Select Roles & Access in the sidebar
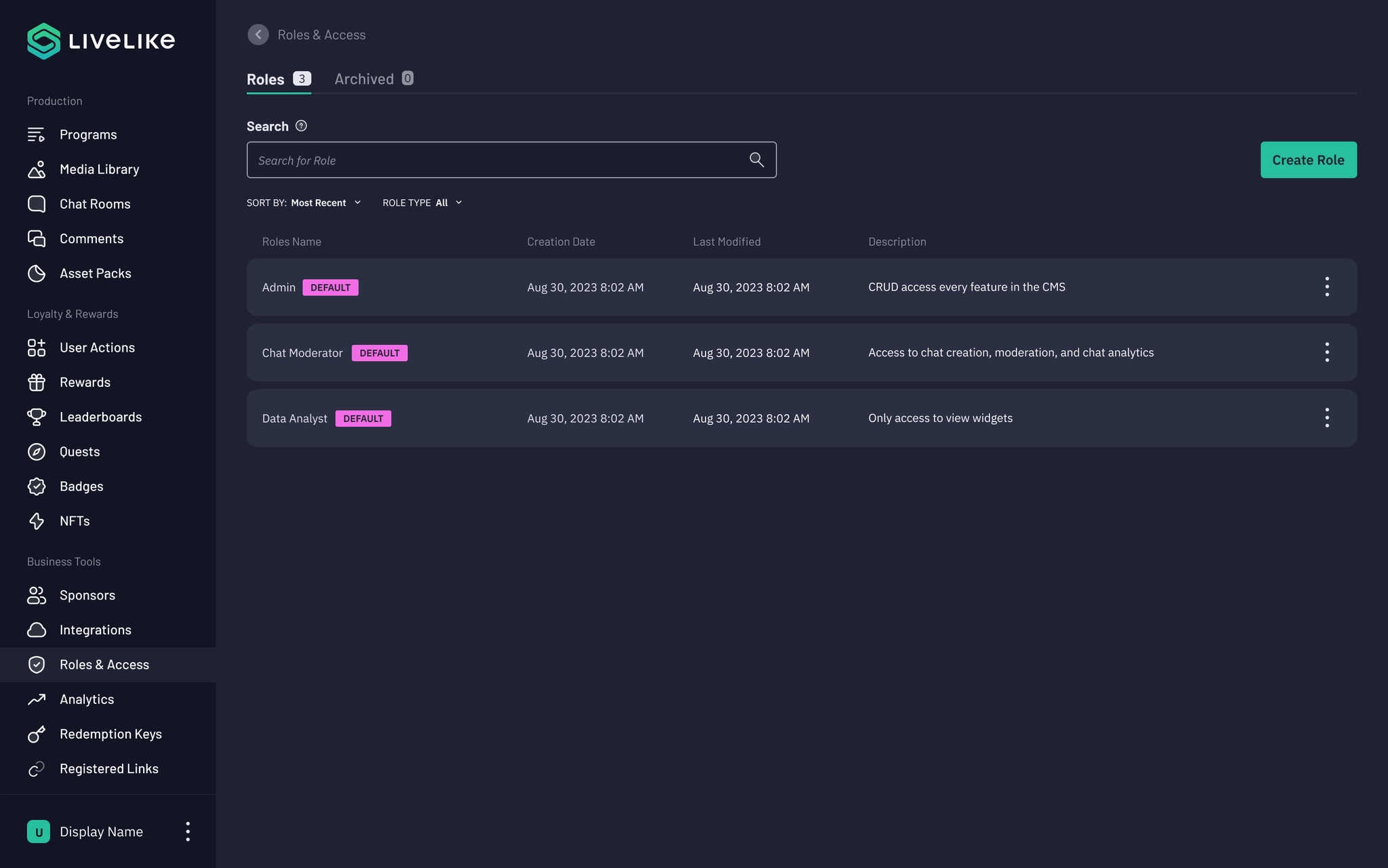 108,665
